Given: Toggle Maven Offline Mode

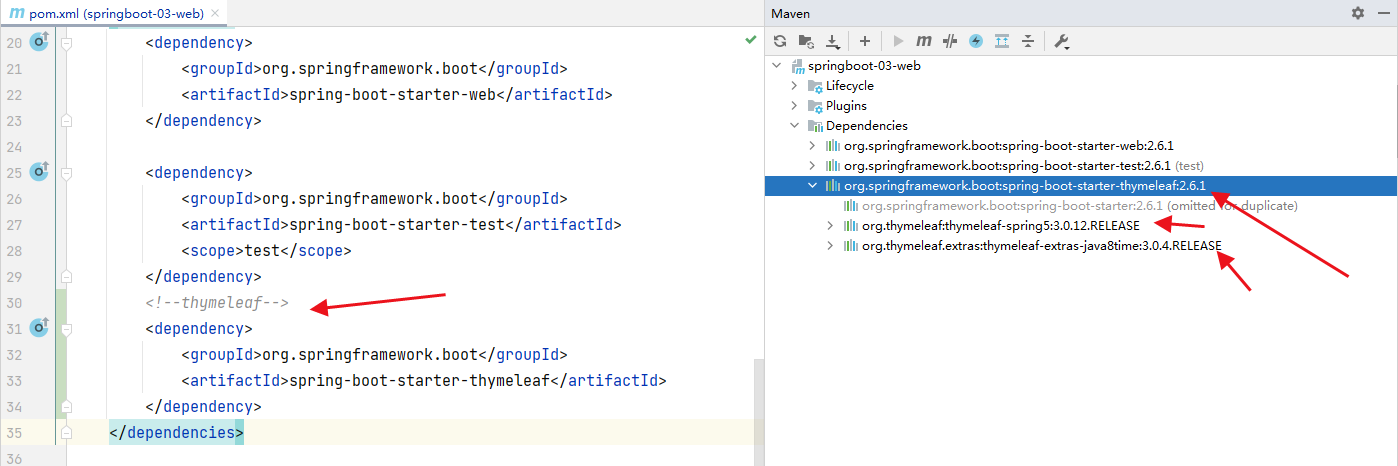Looking at the screenshot, I should 950,41.
